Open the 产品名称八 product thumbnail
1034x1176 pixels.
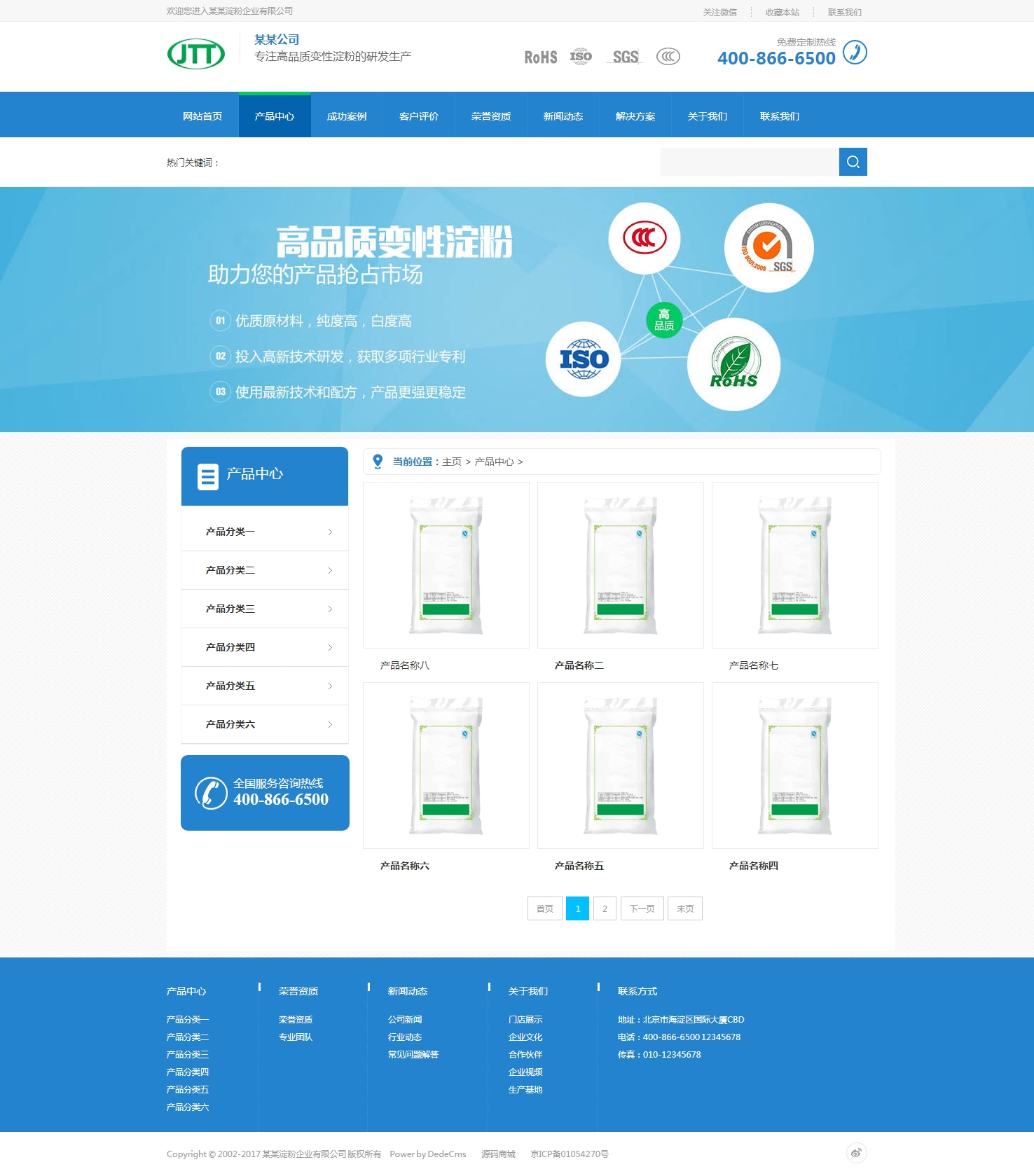446,565
